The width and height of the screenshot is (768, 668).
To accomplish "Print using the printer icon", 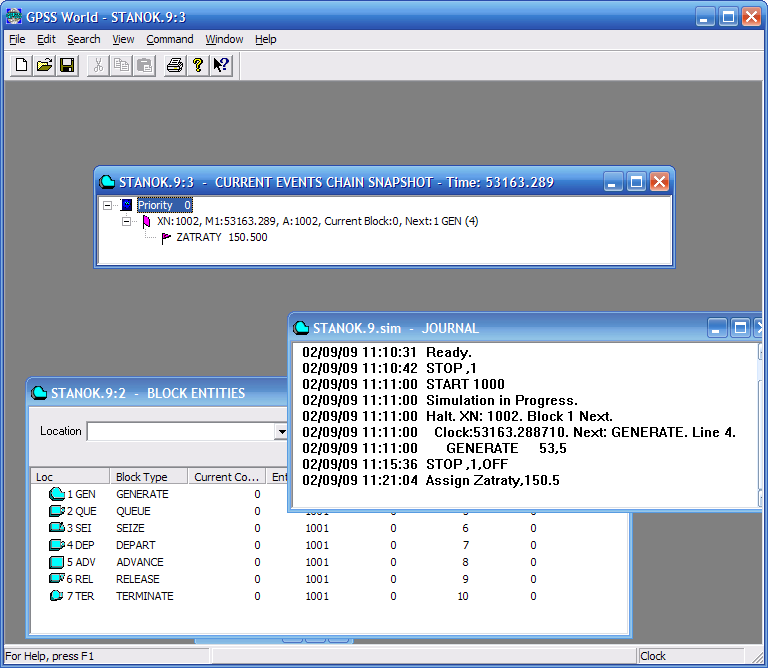I will tap(175, 65).
